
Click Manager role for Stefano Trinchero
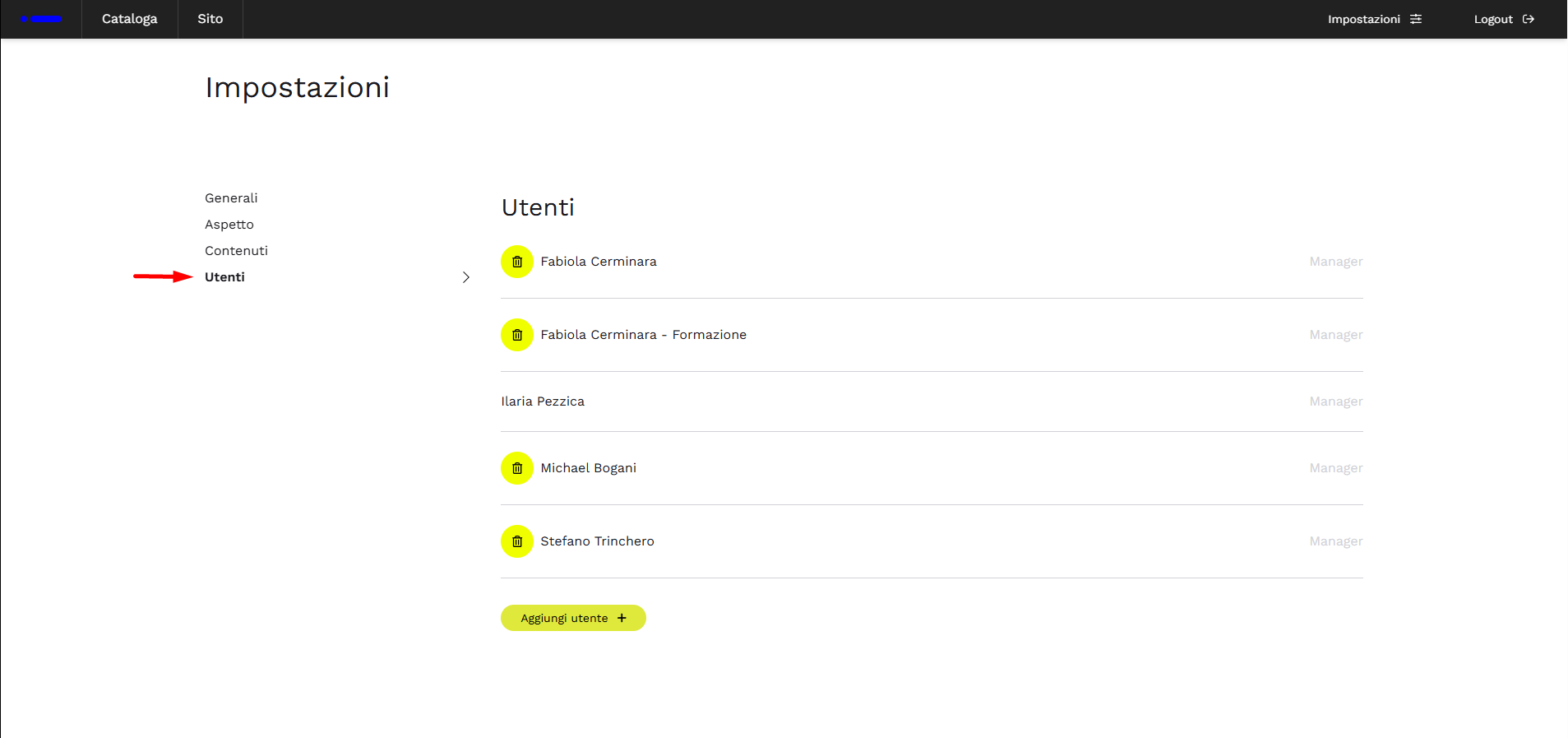(1335, 541)
